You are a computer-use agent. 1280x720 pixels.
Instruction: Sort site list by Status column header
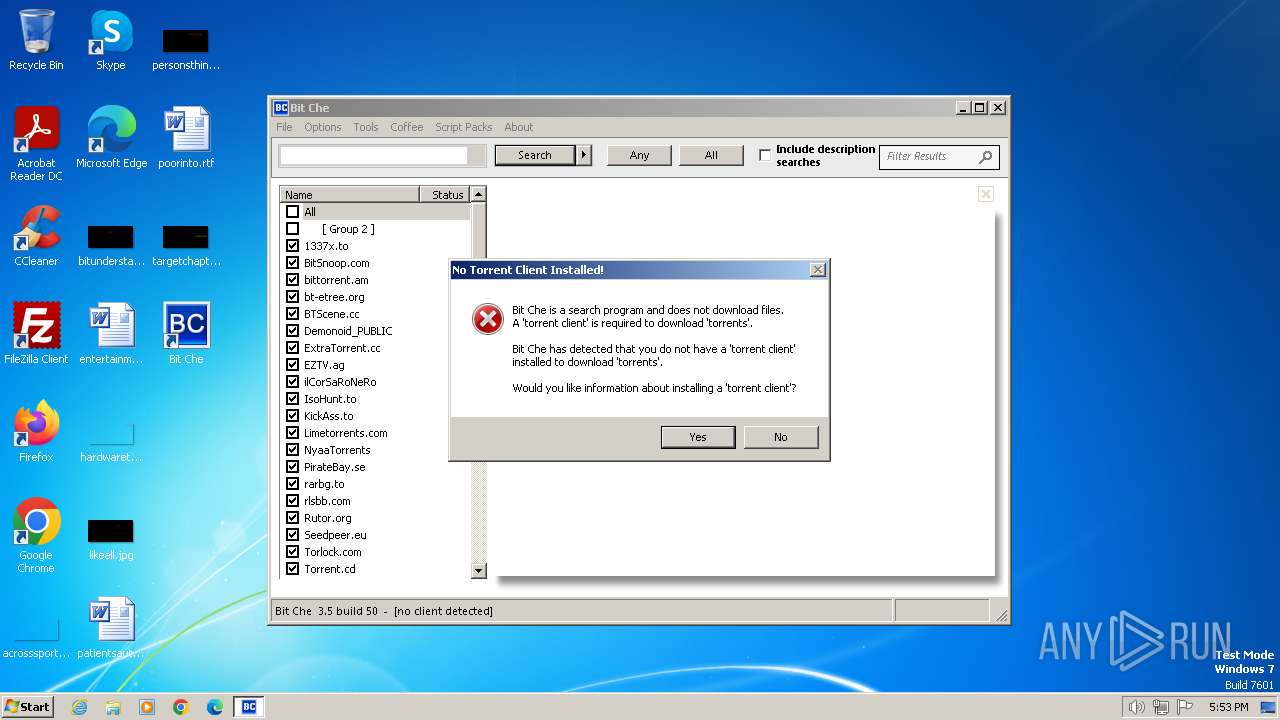pos(444,195)
